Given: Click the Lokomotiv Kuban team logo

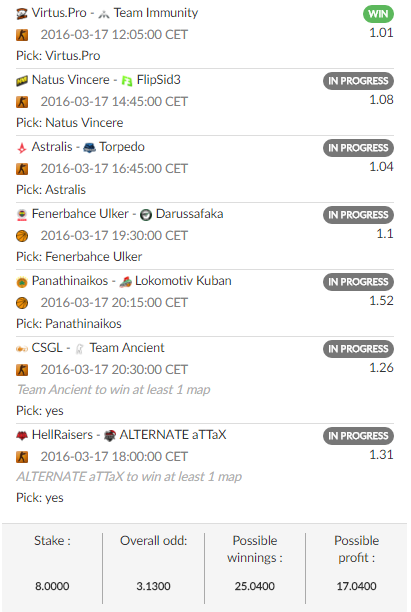Looking at the screenshot, I should pos(125,282).
